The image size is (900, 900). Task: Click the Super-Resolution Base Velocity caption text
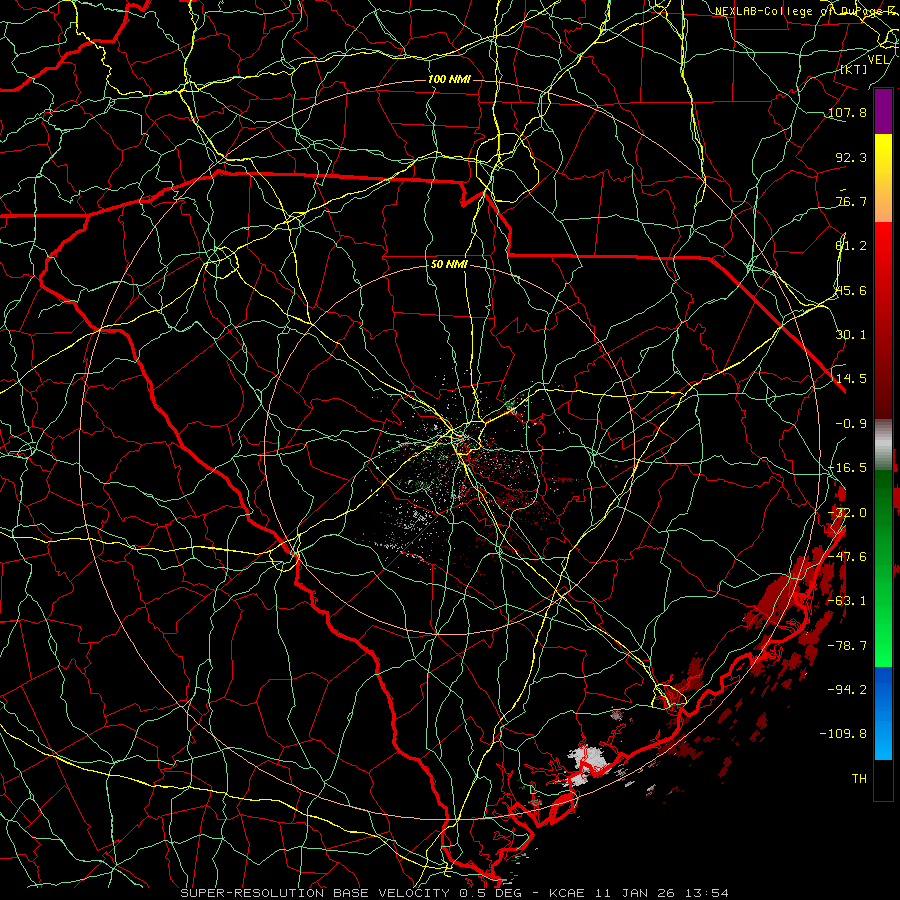tap(455, 893)
